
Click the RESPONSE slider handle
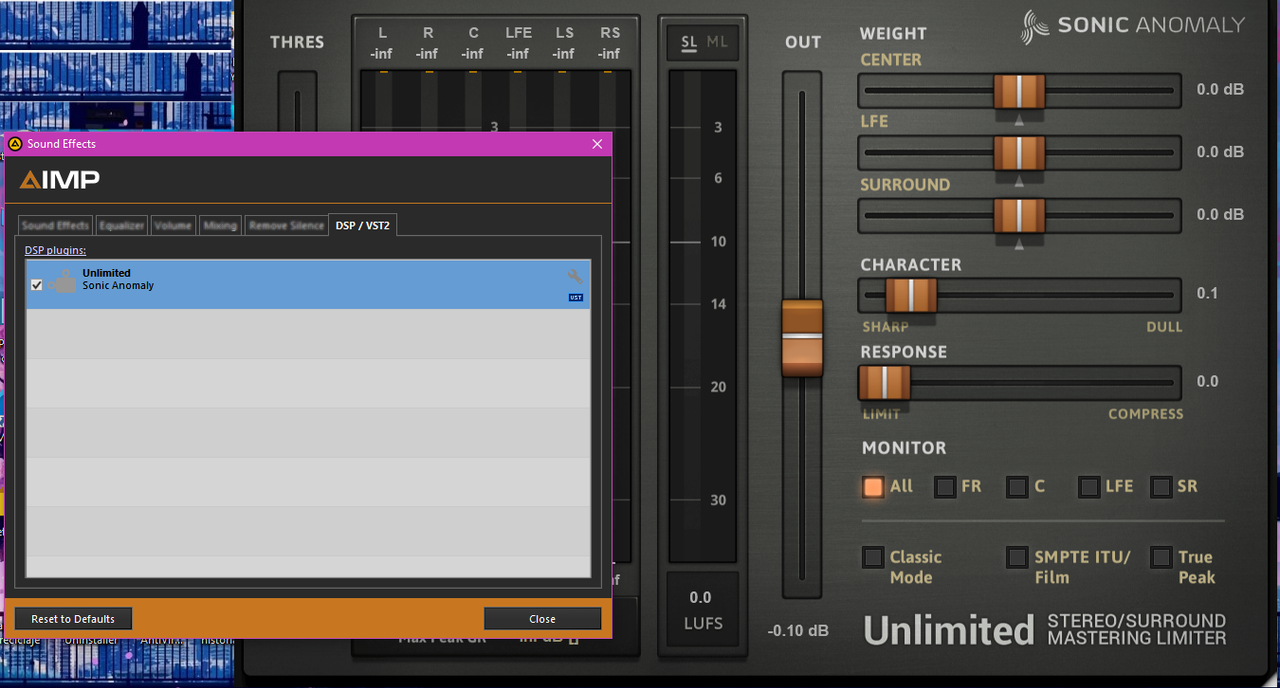[884, 383]
